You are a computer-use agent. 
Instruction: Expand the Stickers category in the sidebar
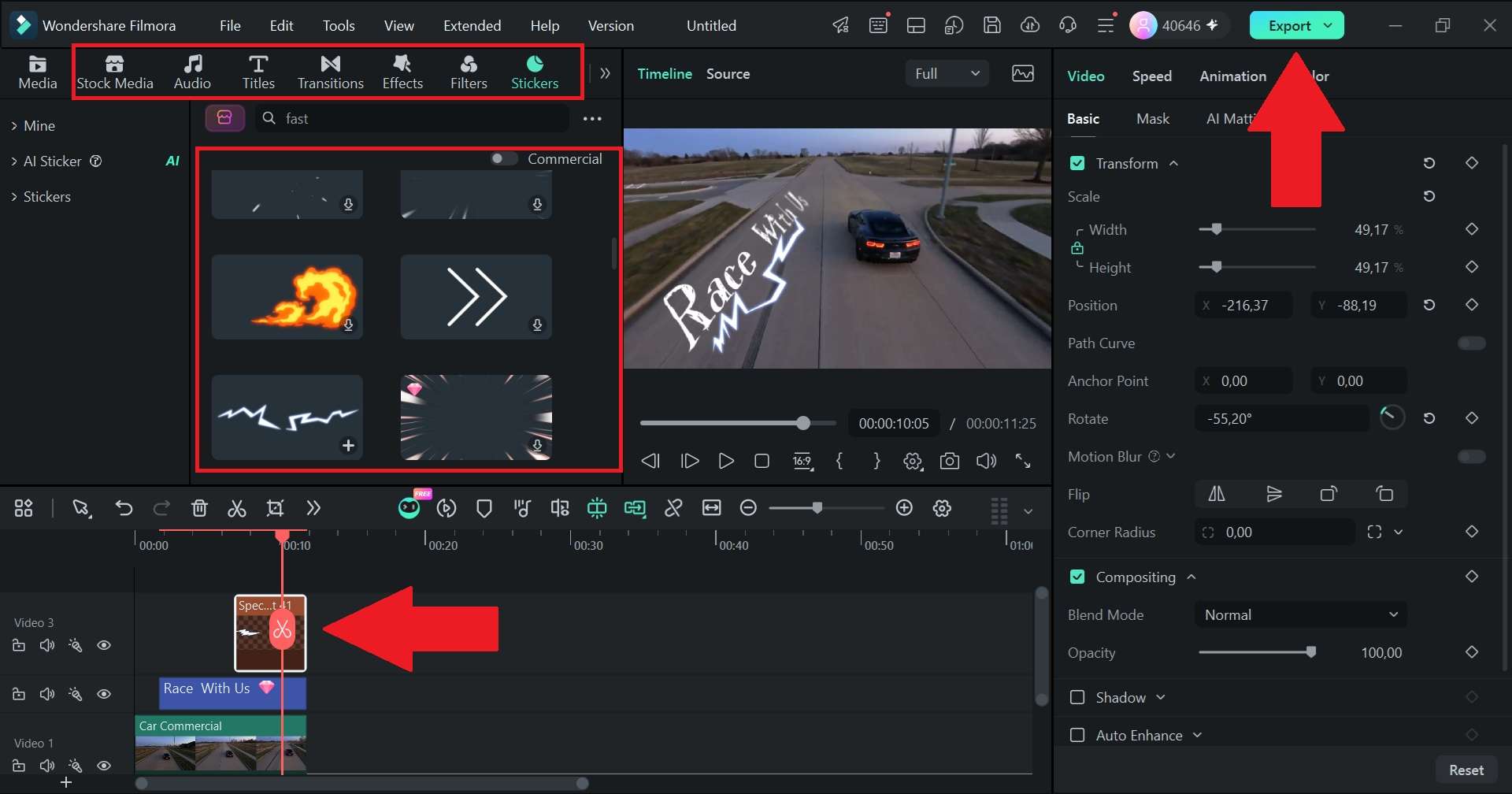(x=14, y=196)
